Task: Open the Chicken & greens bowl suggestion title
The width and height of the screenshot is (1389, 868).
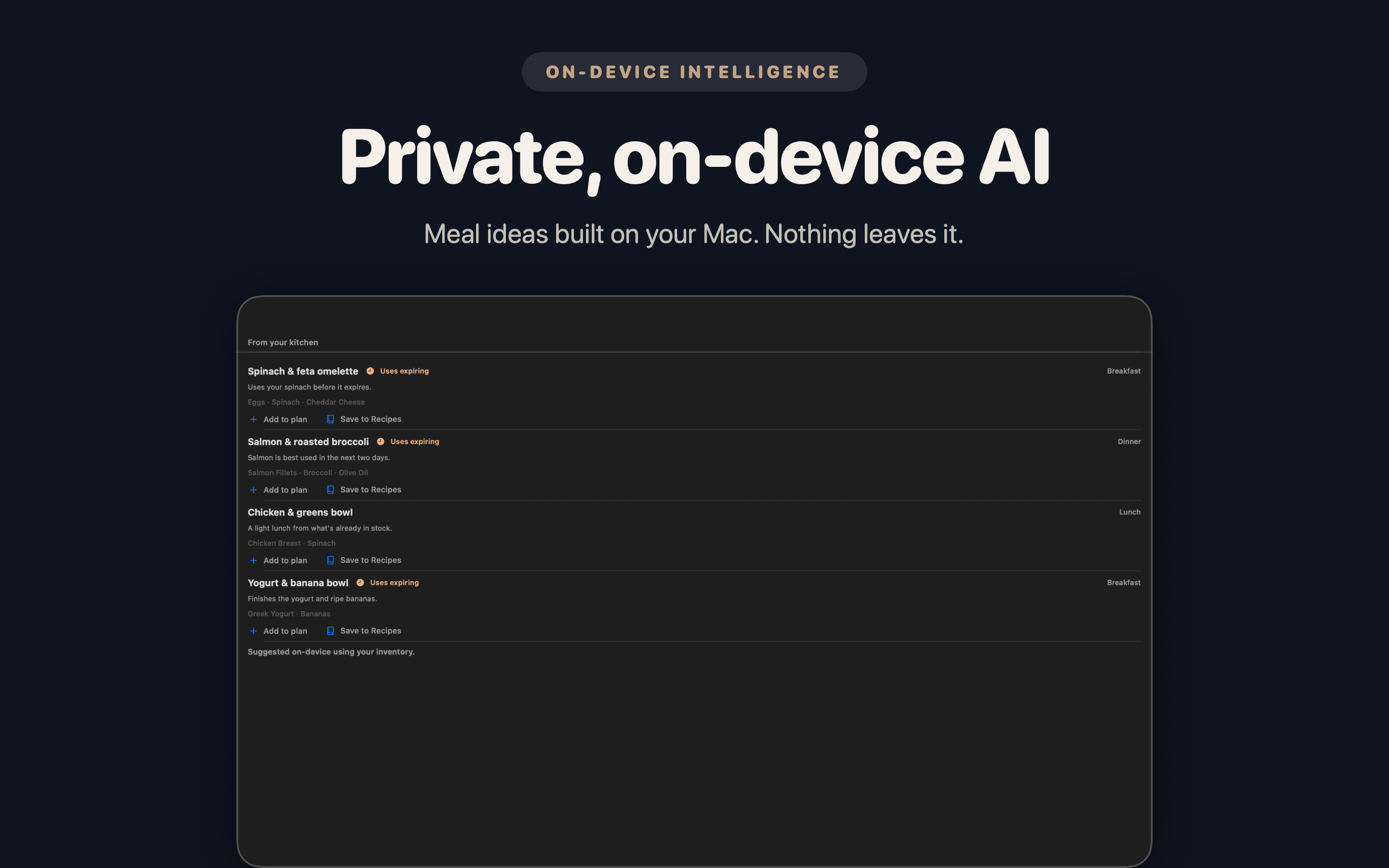Action: 300,513
